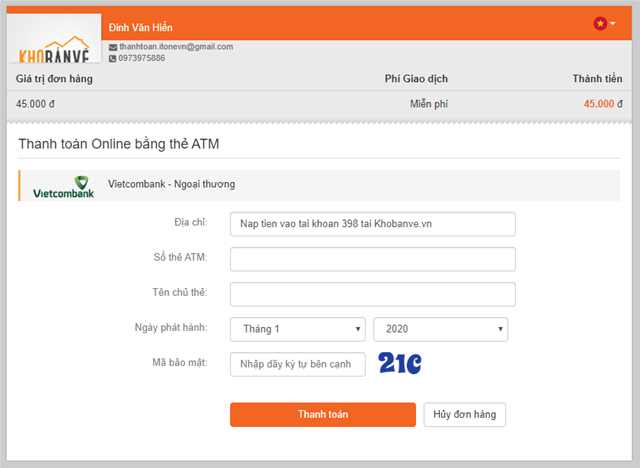The height and width of the screenshot is (468, 640).
Task: Click the orange 45.000 total amount
Action: [x=599, y=104]
